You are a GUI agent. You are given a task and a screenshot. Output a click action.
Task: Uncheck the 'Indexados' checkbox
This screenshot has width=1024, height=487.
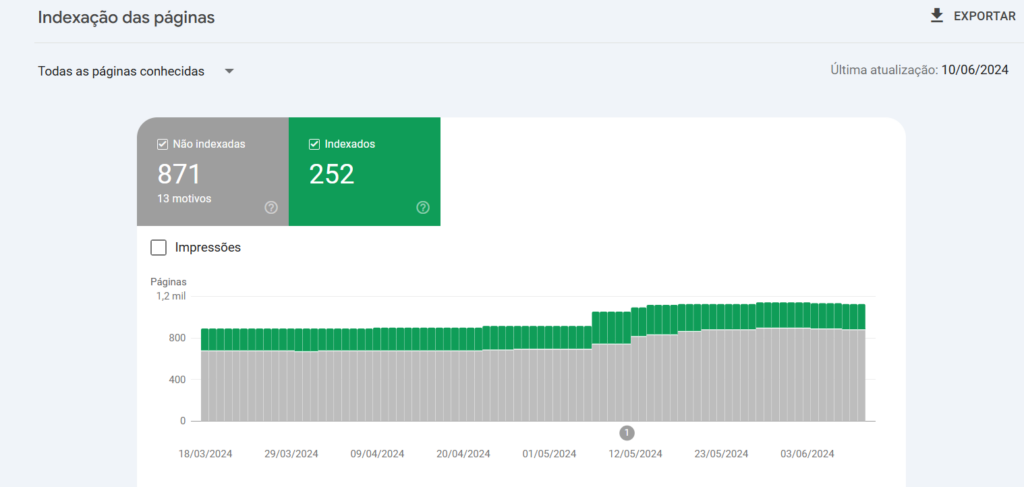click(x=314, y=144)
